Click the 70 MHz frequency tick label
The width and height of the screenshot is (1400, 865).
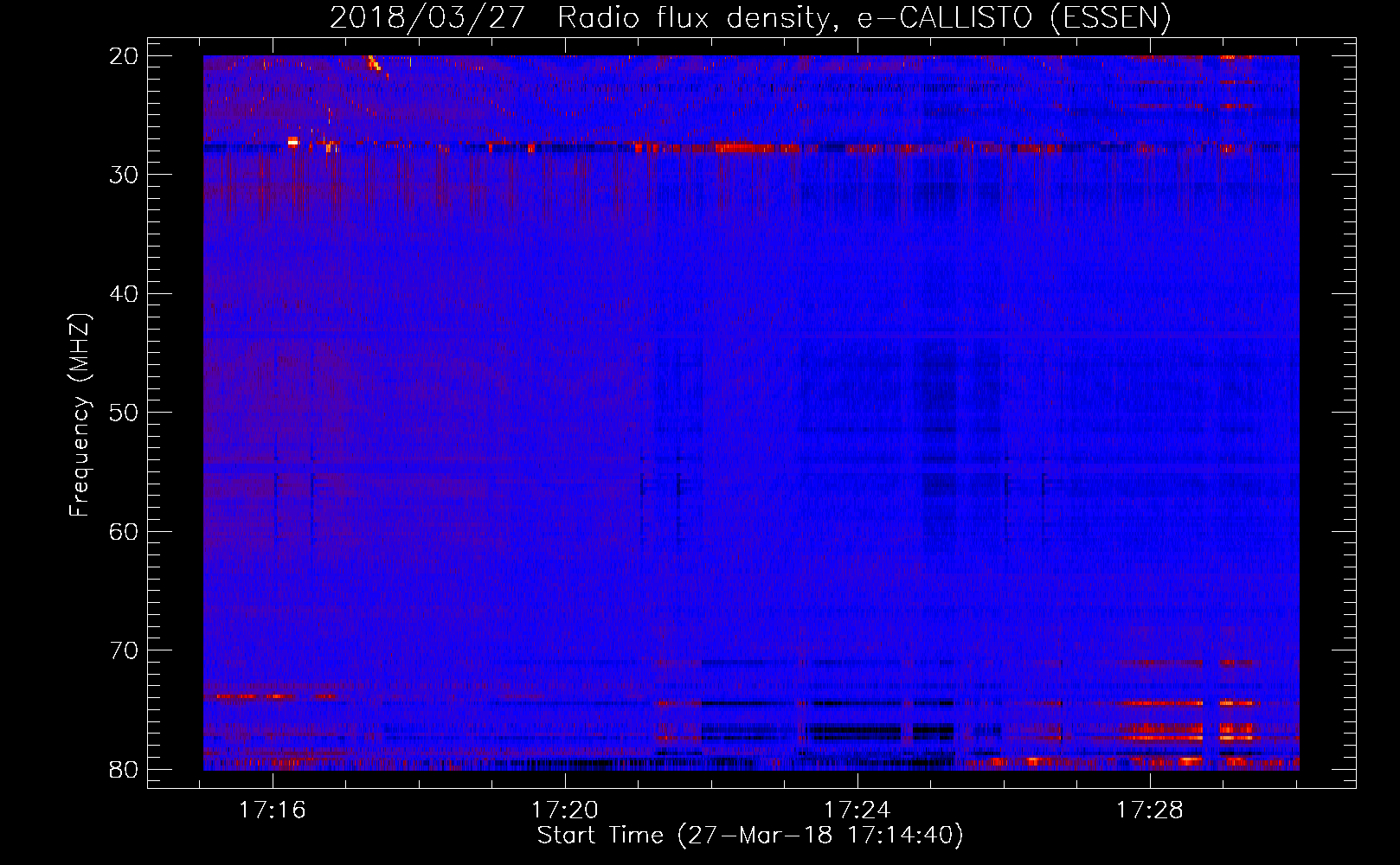pyautogui.click(x=124, y=650)
